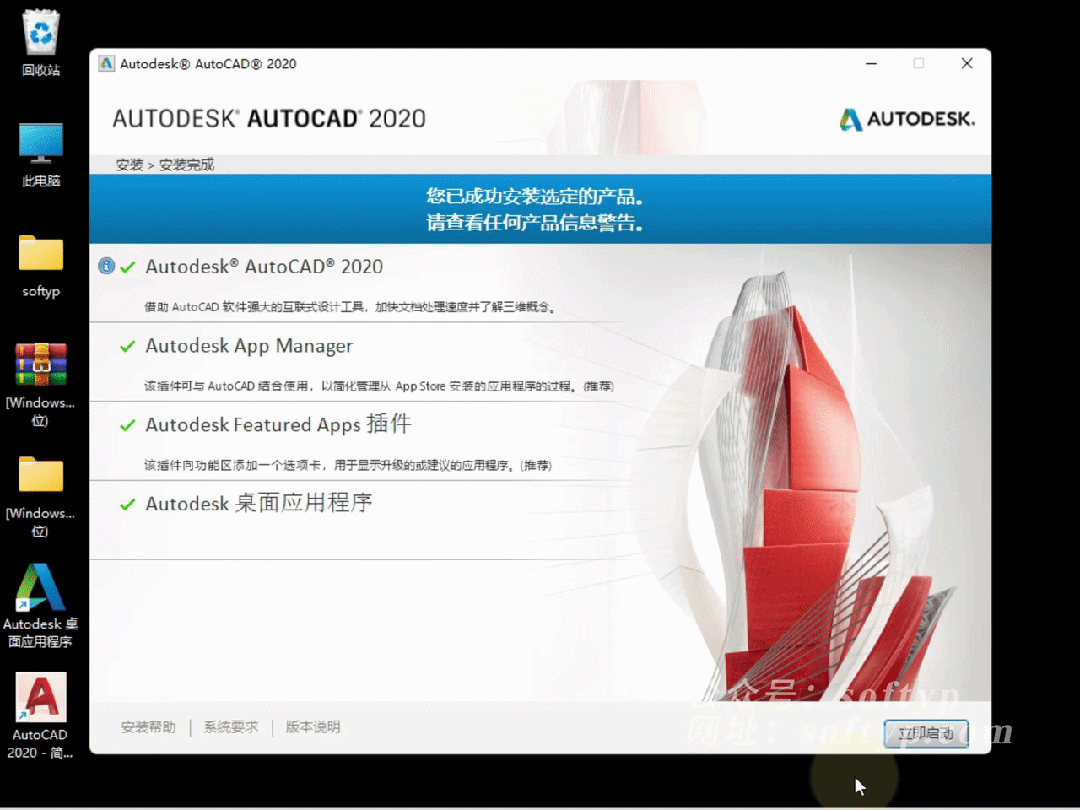Click the App Manager description mentioning App Store
Screen dimensions: 1080x810
tap(379, 386)
